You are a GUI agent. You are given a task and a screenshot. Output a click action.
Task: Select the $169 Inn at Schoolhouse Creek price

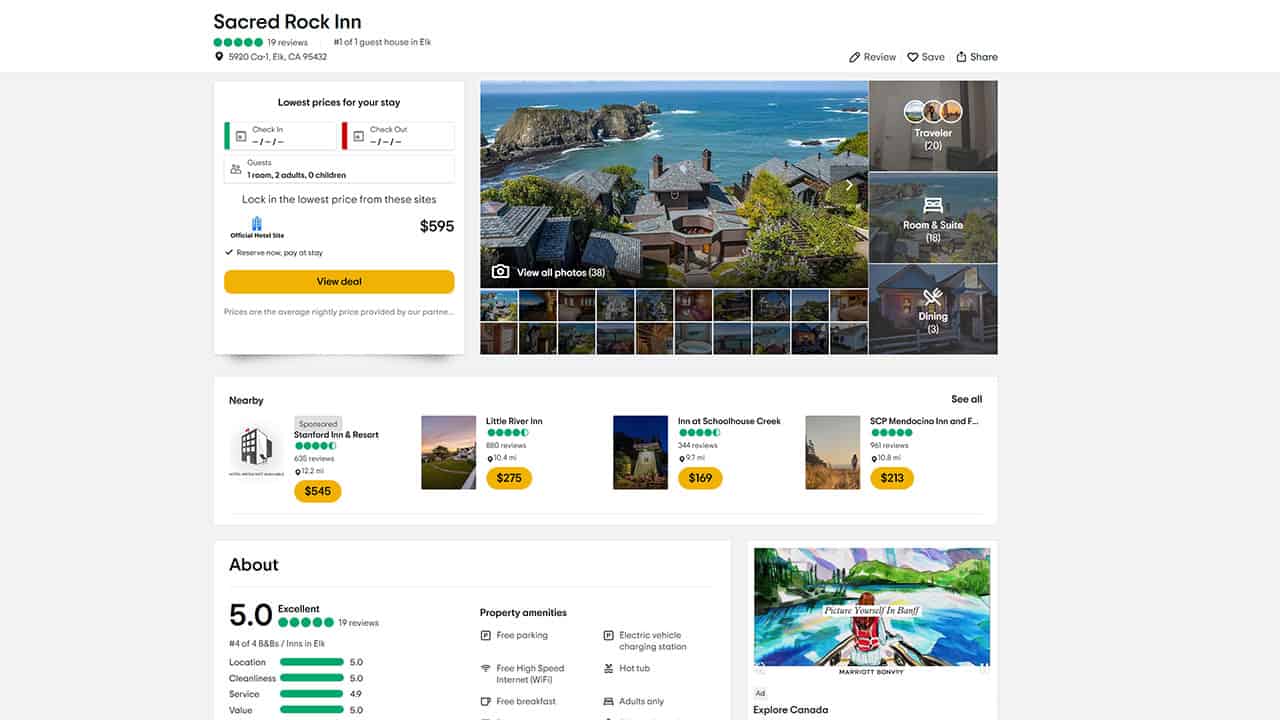(x=700, y=478)
